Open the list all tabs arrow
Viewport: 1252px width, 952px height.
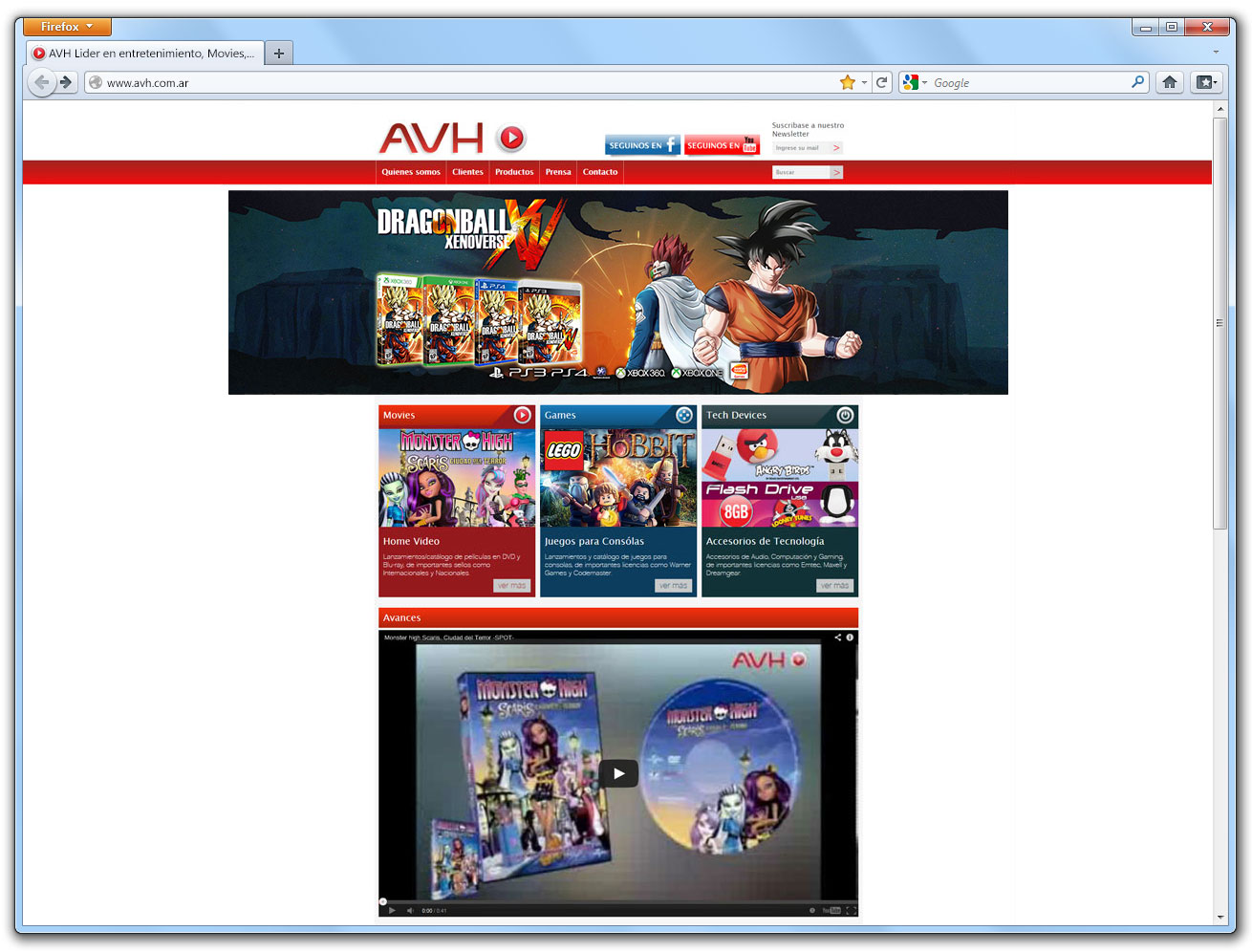point(1216,52)
